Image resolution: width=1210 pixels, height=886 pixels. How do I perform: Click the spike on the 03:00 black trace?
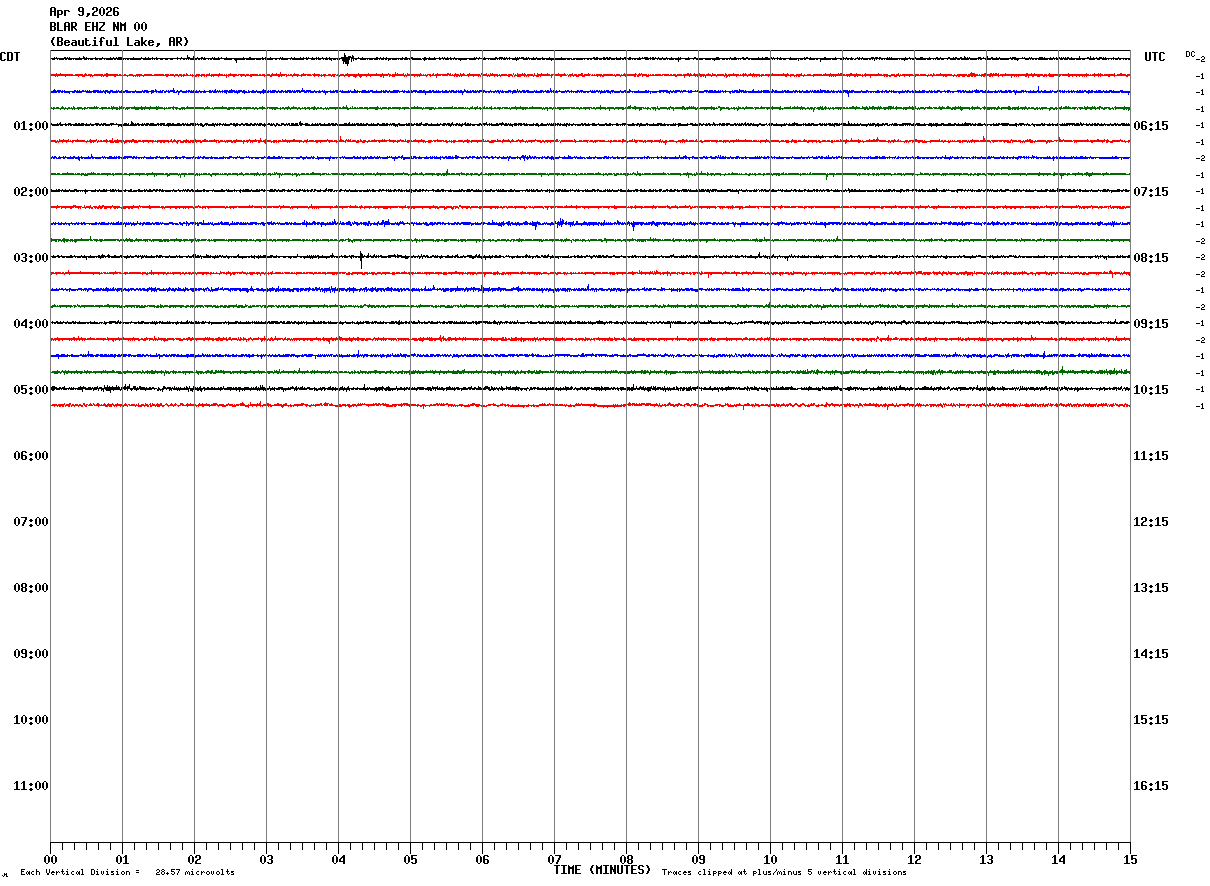[361, 259]
